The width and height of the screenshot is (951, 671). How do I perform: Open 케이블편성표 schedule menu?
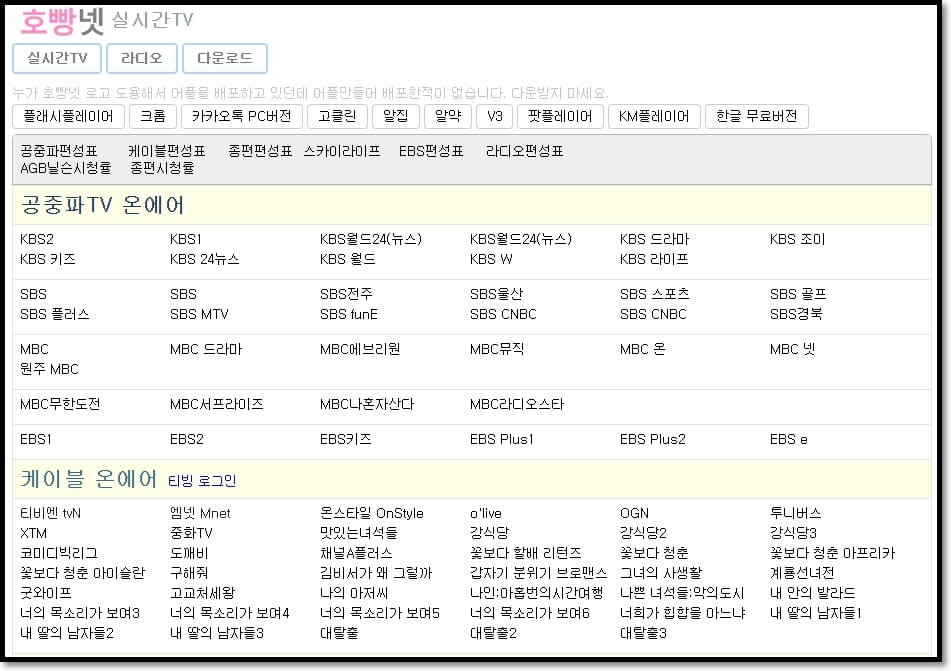tap(167, 151)
